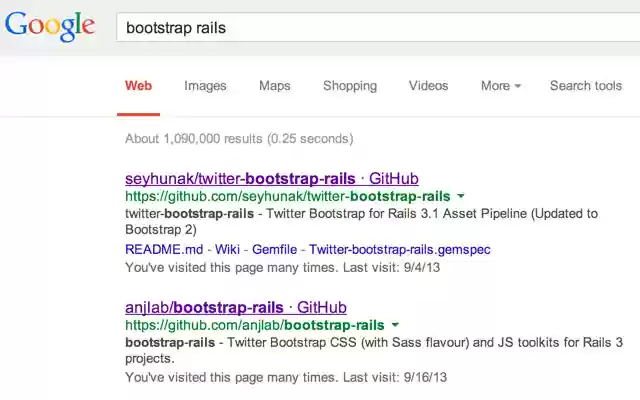Screen dimensions: 640x400
Task: Expand arrow next to seyhunak URL
Action: (x=461, y=196)
